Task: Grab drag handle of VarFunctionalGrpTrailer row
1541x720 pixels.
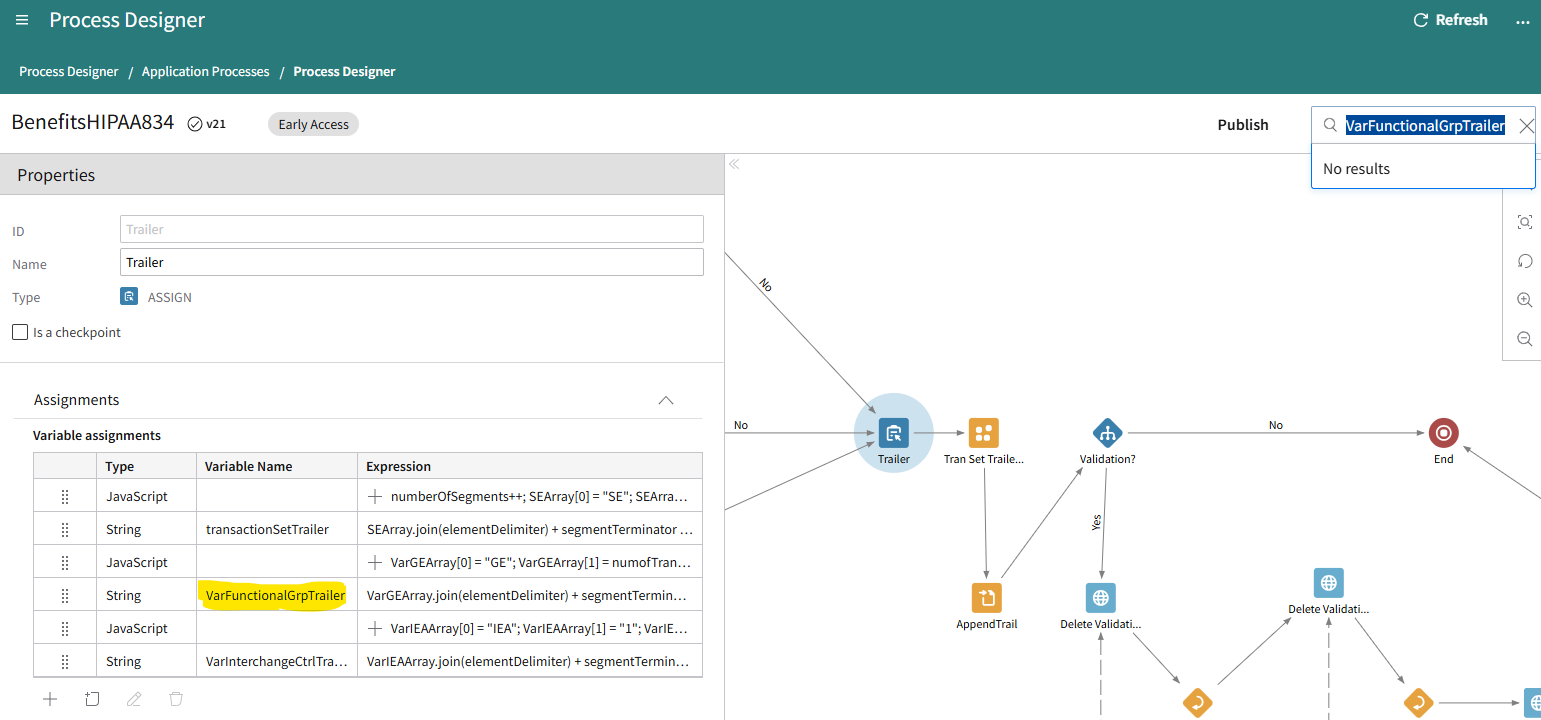Action: tap(65, 596)
